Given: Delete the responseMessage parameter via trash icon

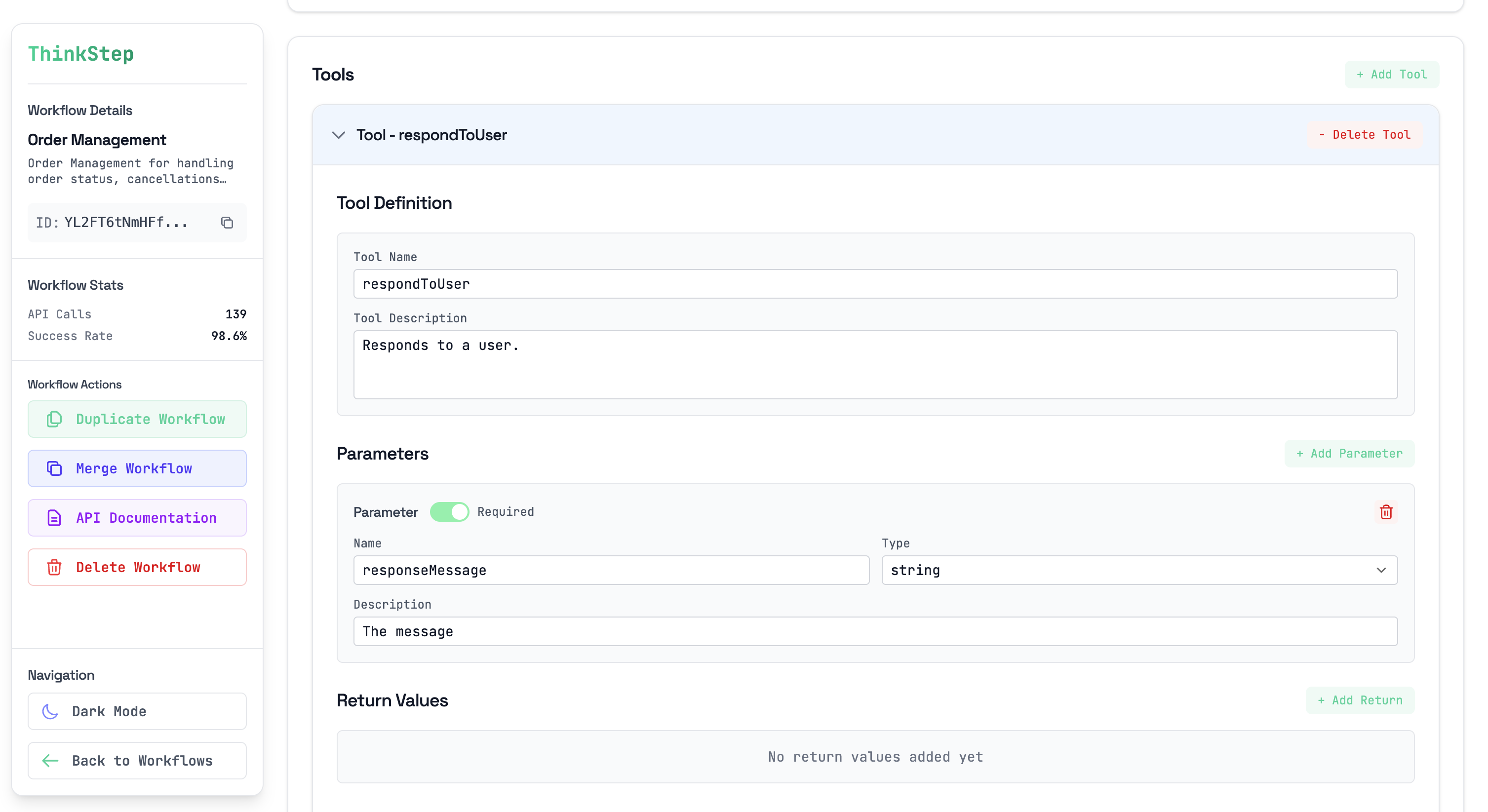Looking at the screenshot, I should [1386, 512].
